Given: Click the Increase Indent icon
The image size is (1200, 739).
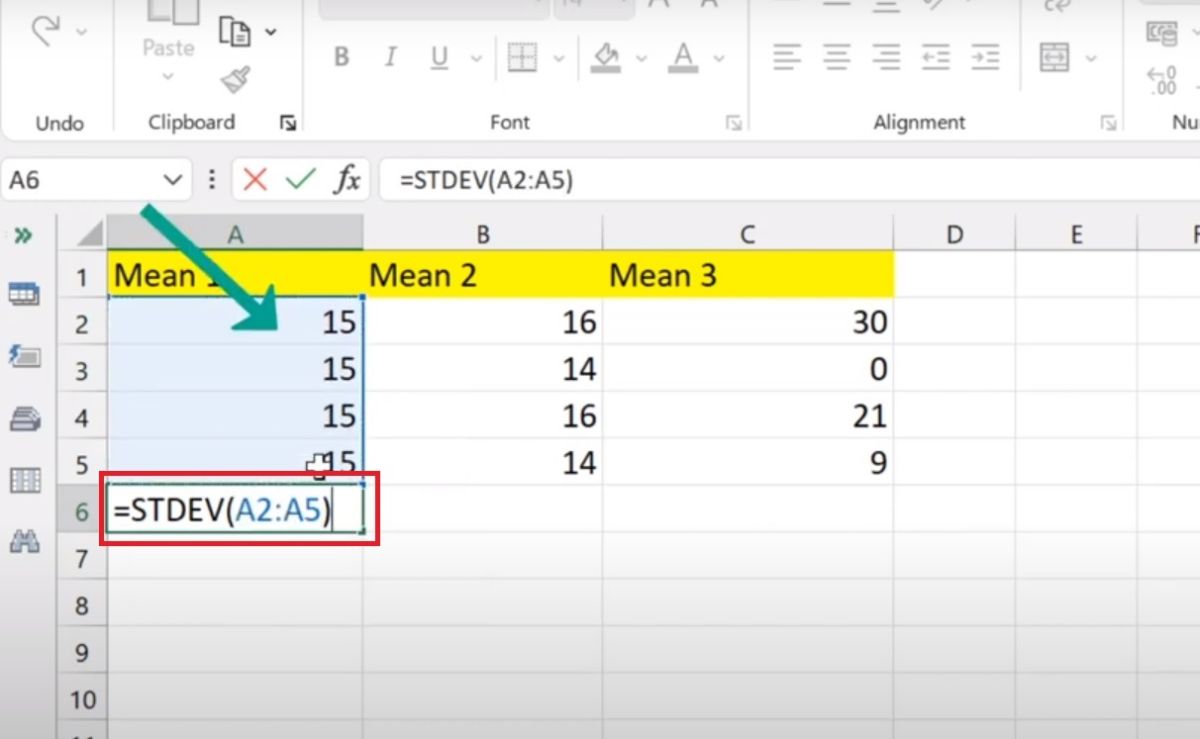Looking at the screenshot, I should [985, 57].
